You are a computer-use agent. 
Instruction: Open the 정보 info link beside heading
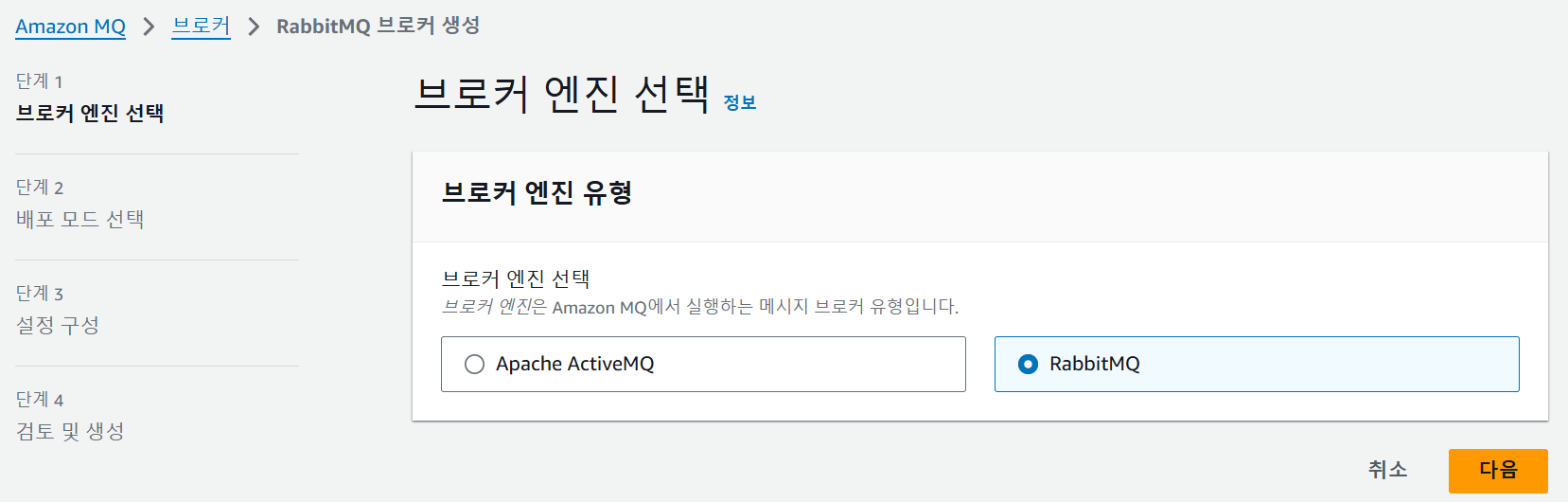tap(739, 102)
